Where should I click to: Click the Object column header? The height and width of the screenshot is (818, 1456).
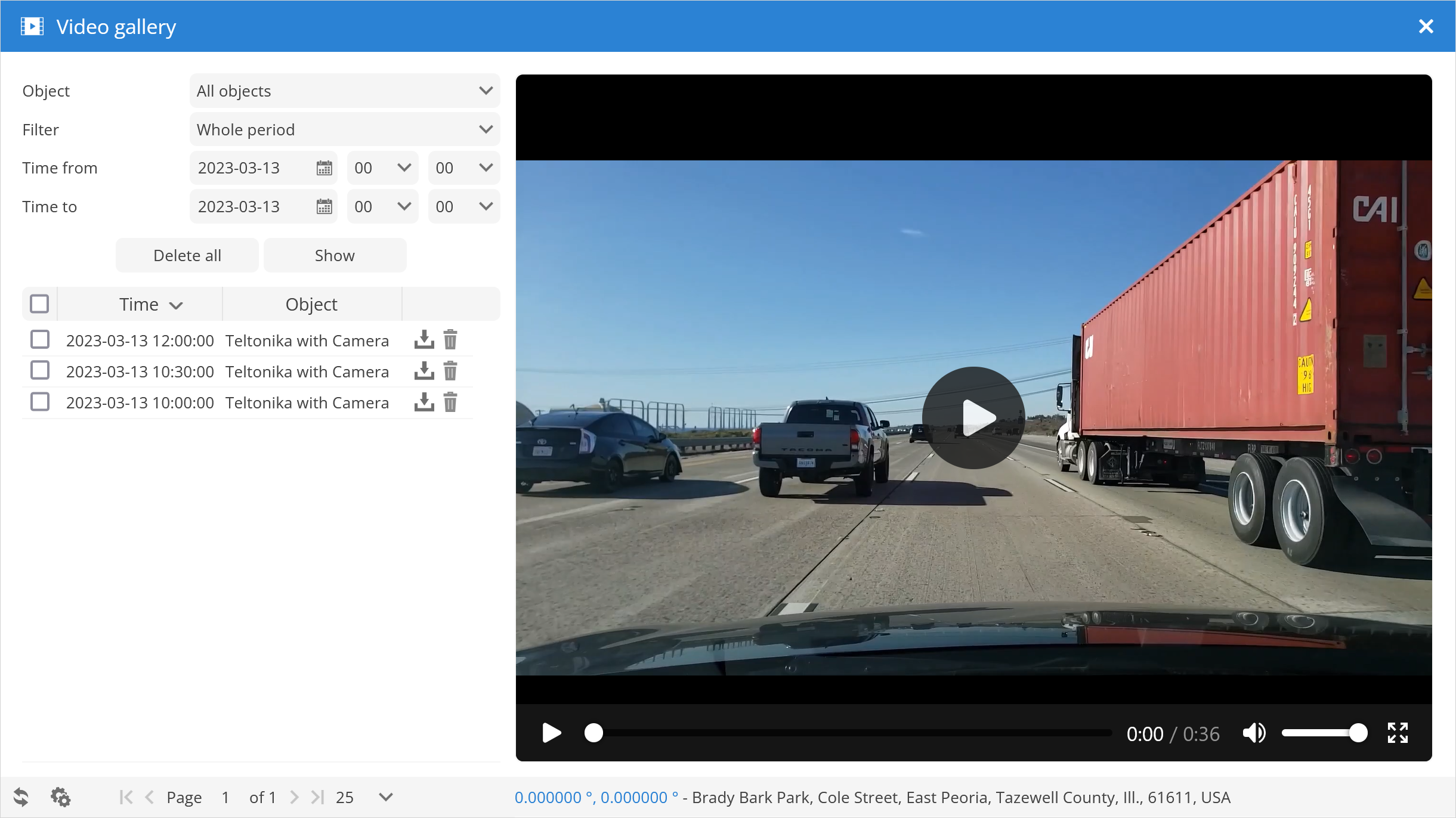click(311, 305)
